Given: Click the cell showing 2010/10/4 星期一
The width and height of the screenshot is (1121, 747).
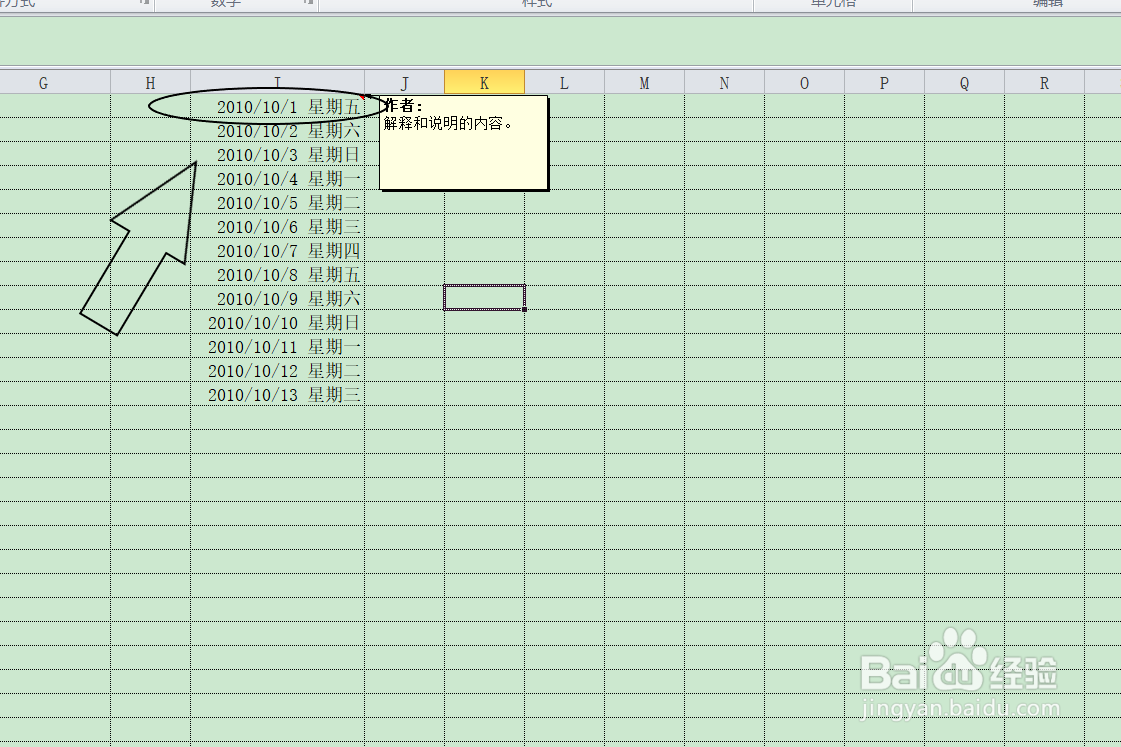Looking at the screenshot, I should click(277, 179).
